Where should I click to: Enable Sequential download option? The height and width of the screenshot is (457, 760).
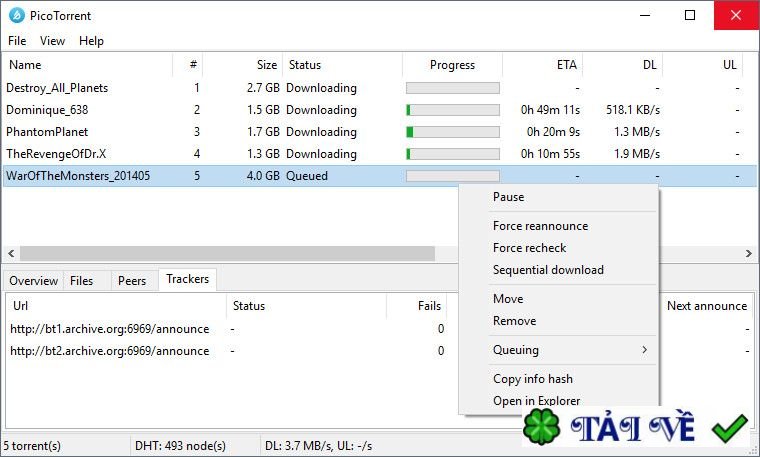[x=548, y=270]
